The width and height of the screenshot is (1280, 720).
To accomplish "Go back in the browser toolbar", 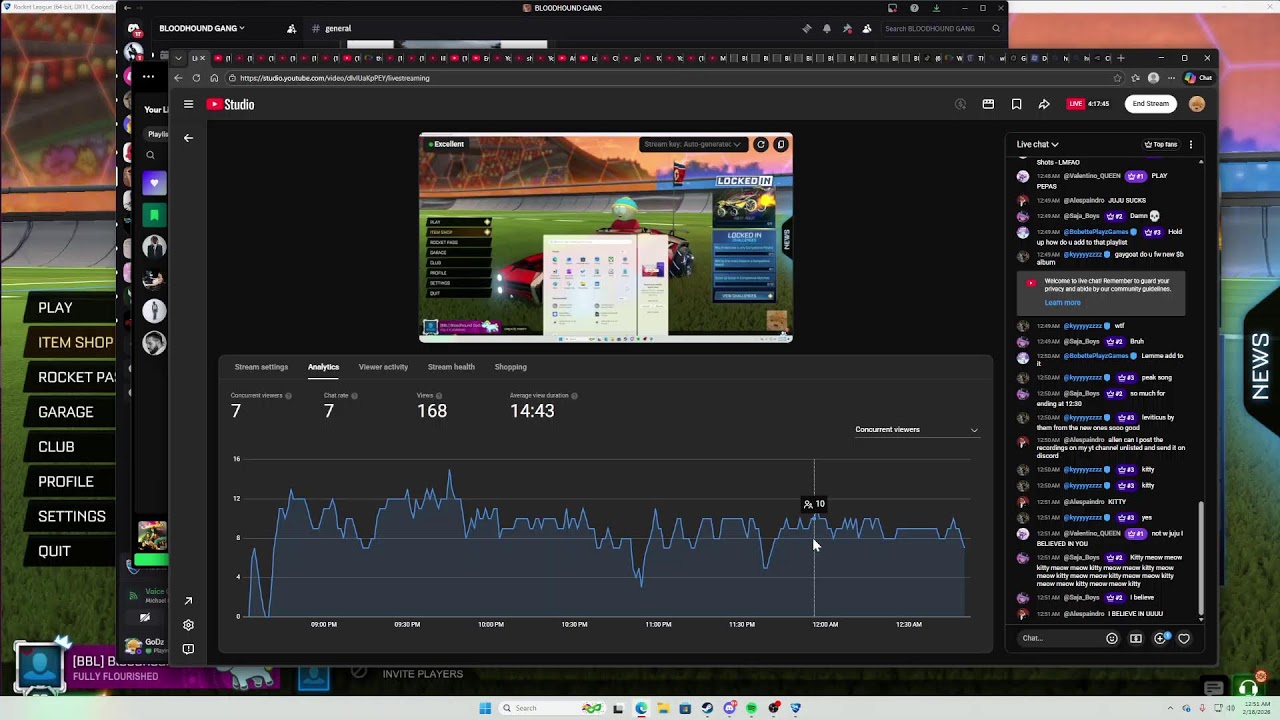I will click(178, 78).
